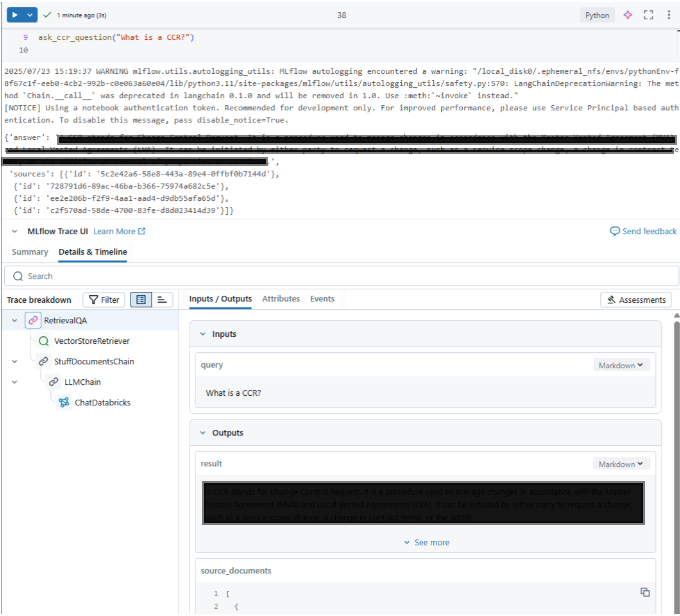Switch to the Attributes tab
This screenshot has height=616, width=680.
coord(281,299)
